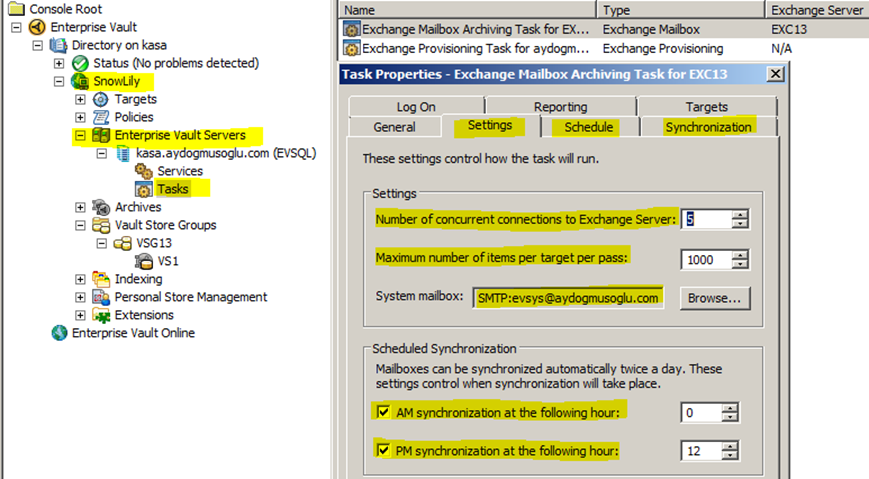Collapse the Enterprise Vault root node
This screenshot has width=869, height=479.
pos(16,27)
